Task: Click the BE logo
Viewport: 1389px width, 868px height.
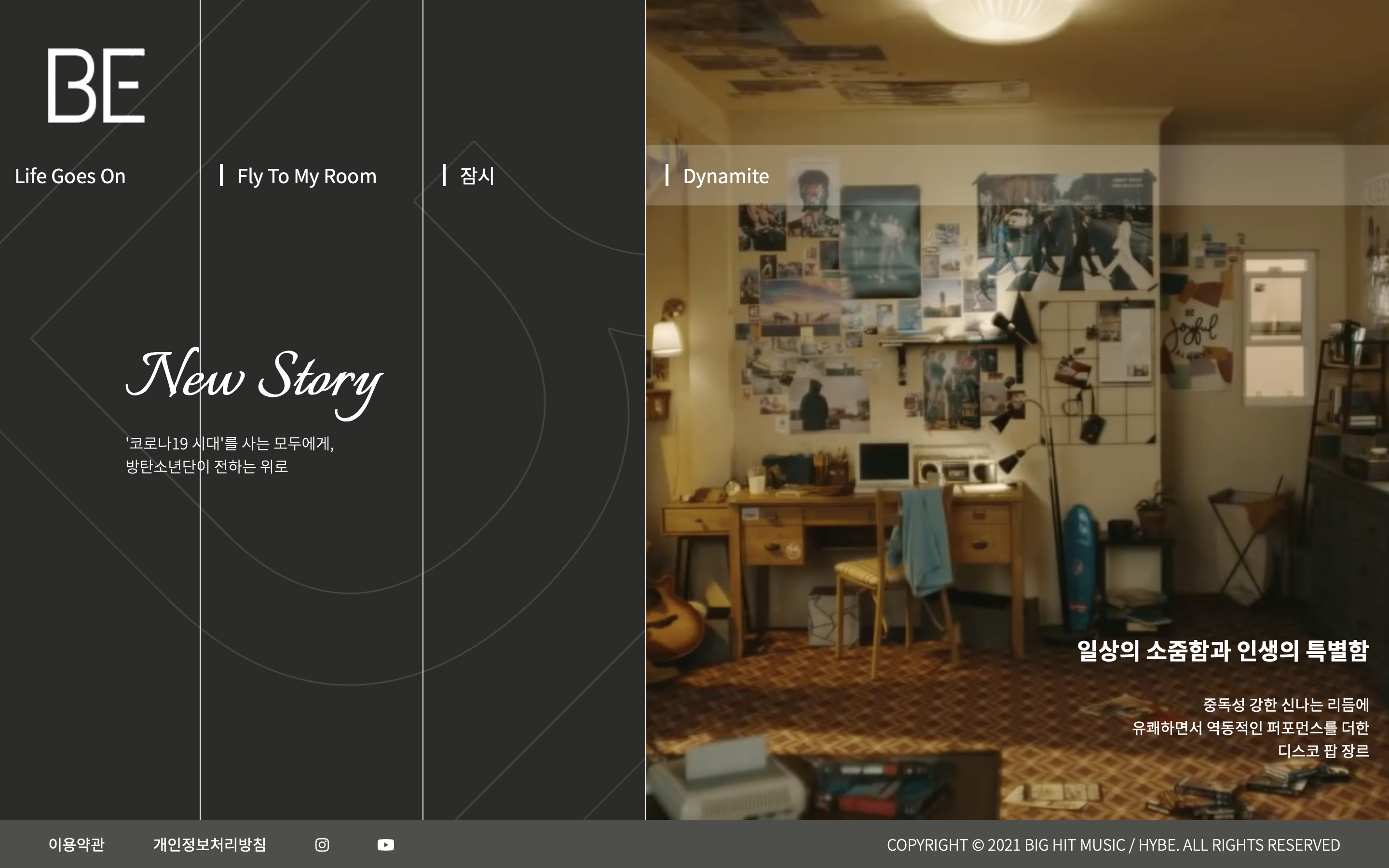Action: pyautogui.click(x=96, y=85)
